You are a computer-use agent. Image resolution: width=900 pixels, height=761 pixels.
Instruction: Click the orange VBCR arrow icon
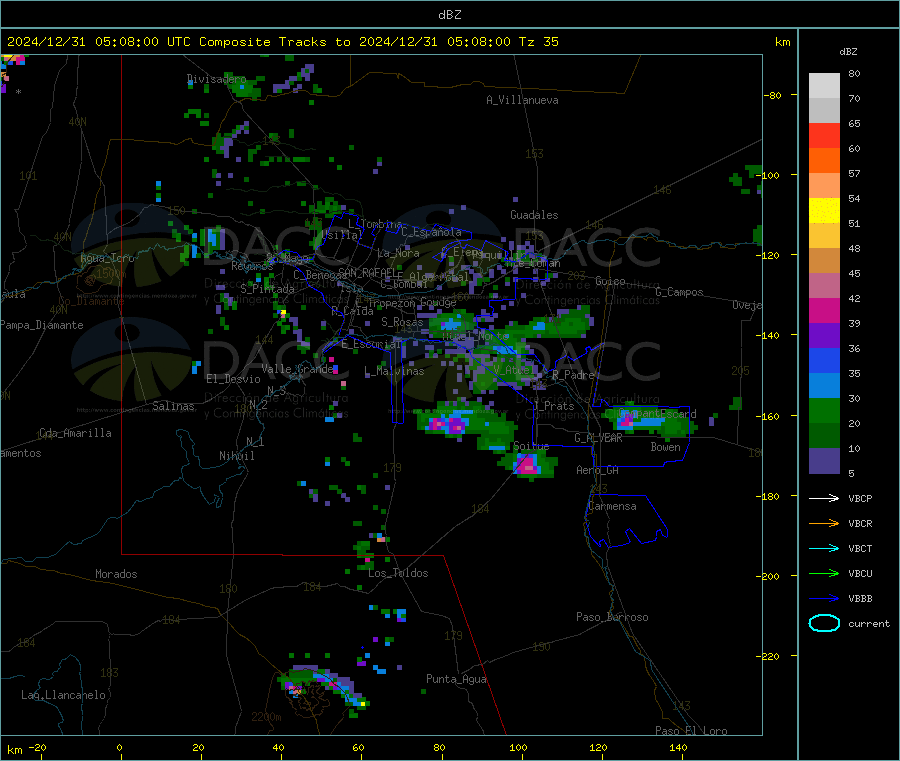tap(824, 523)
